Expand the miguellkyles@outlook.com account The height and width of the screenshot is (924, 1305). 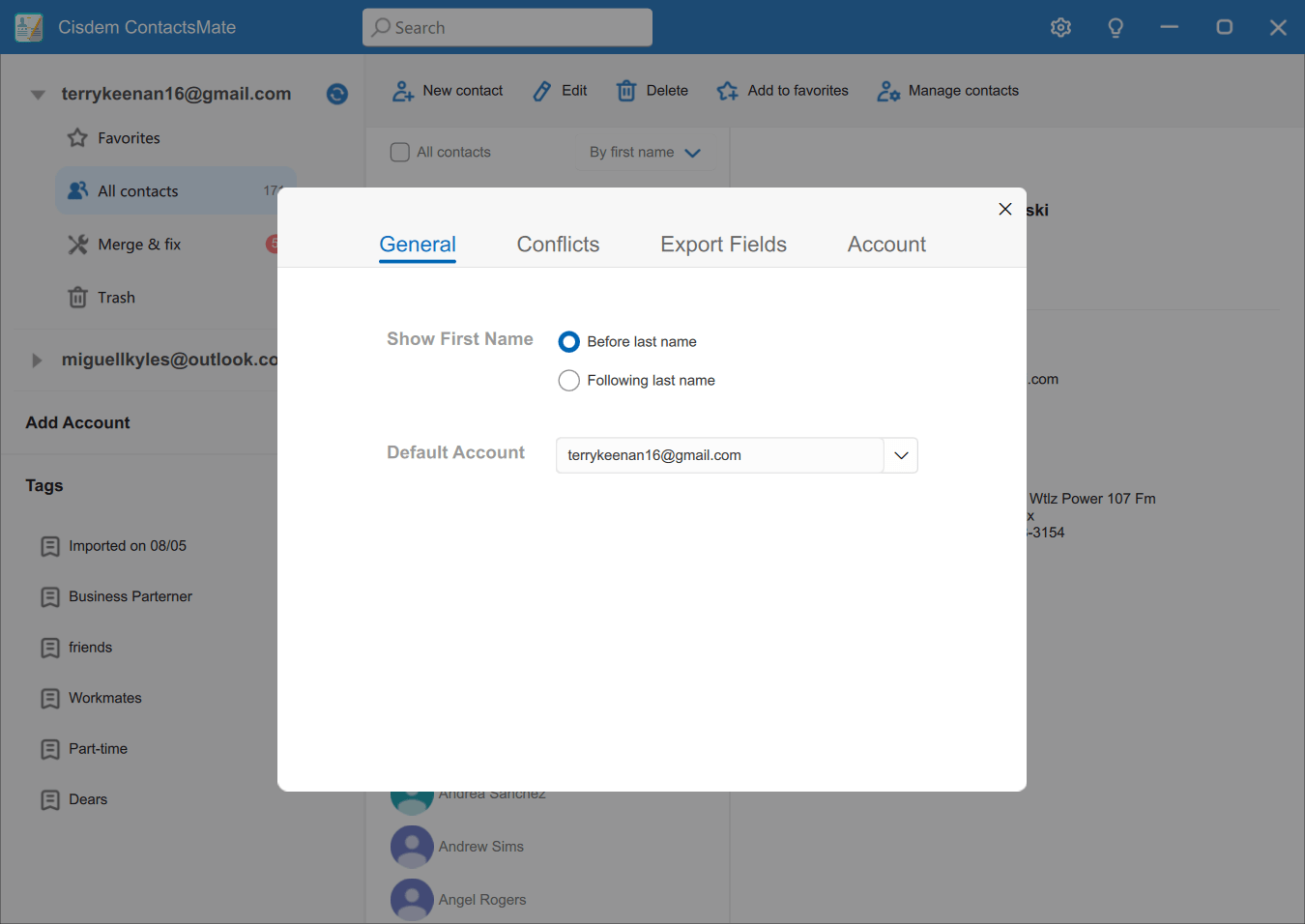pyautogui.click(x=37, y=361)
